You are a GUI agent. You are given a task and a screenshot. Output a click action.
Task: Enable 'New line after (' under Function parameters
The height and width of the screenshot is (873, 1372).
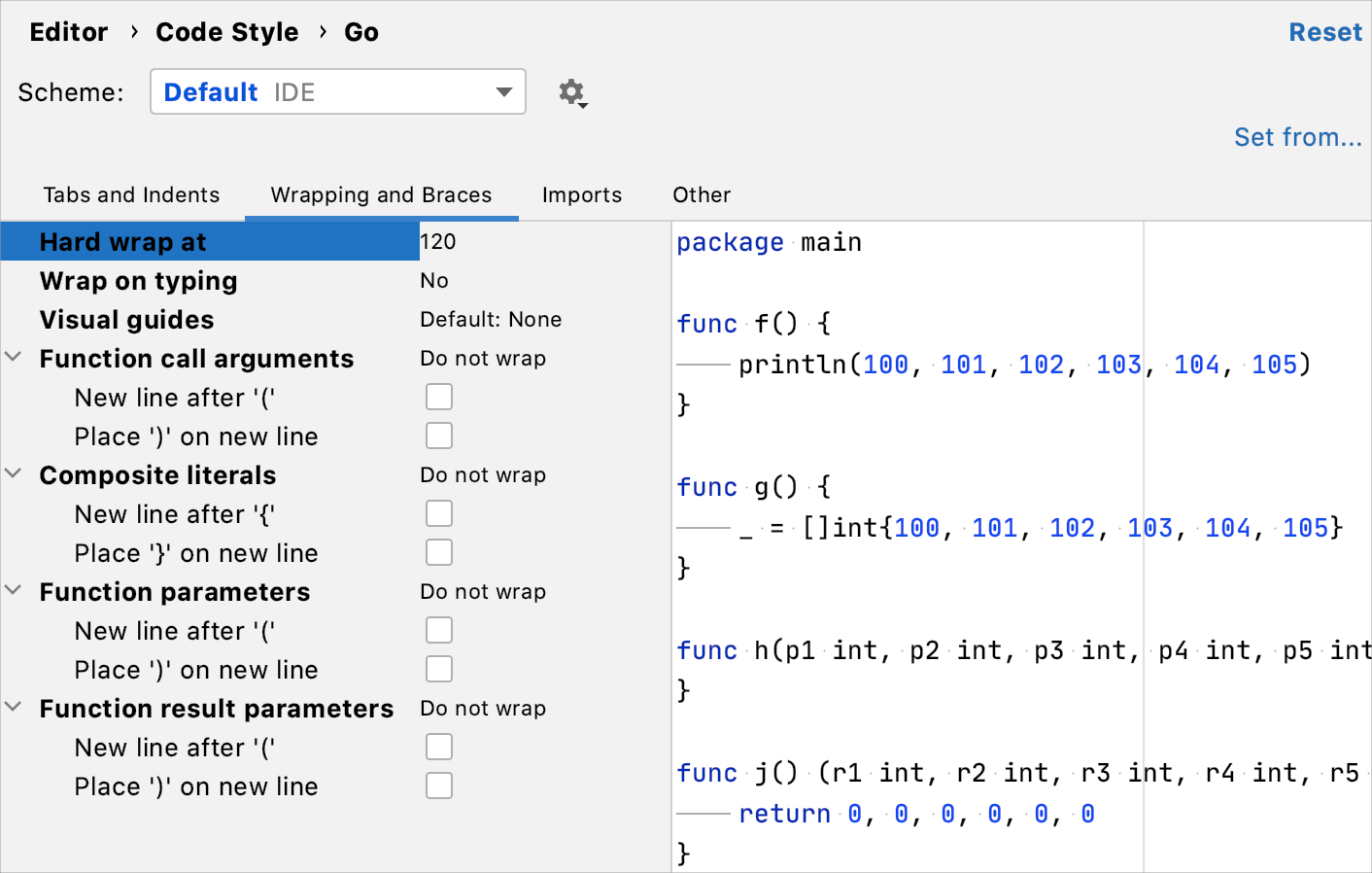[439, 630]
